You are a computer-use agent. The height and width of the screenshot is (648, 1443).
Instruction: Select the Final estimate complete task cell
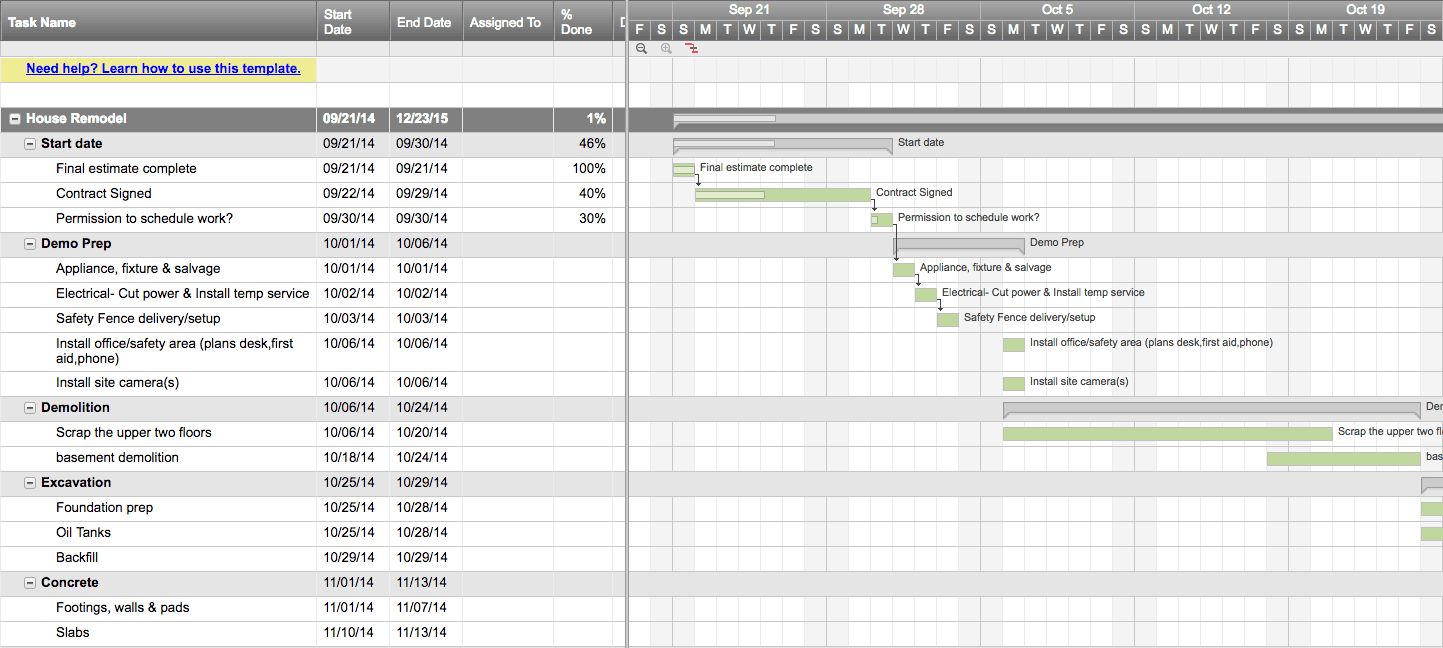(x=126, y=169)
